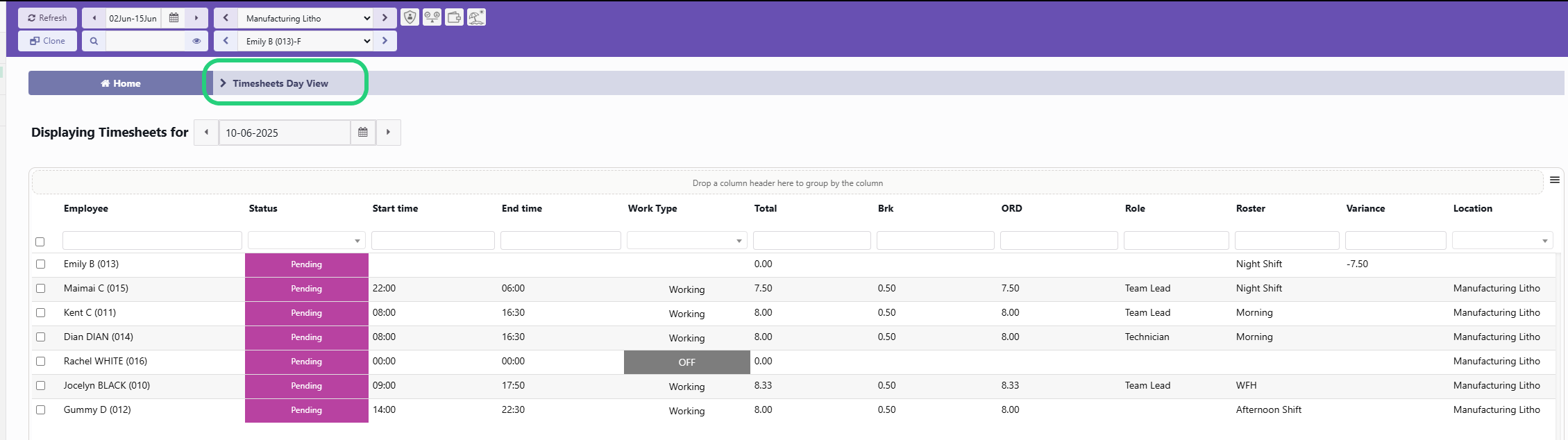Go to the Home breadcrumb tab

click(121, 83)
